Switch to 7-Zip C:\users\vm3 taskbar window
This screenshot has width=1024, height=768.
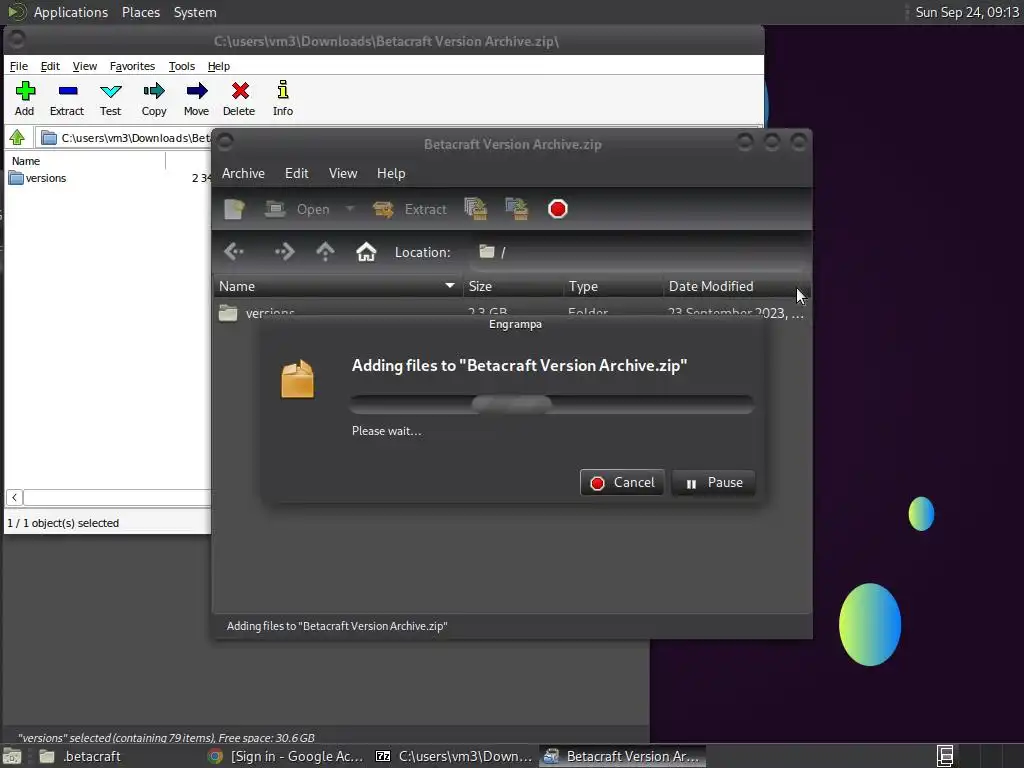455,756
